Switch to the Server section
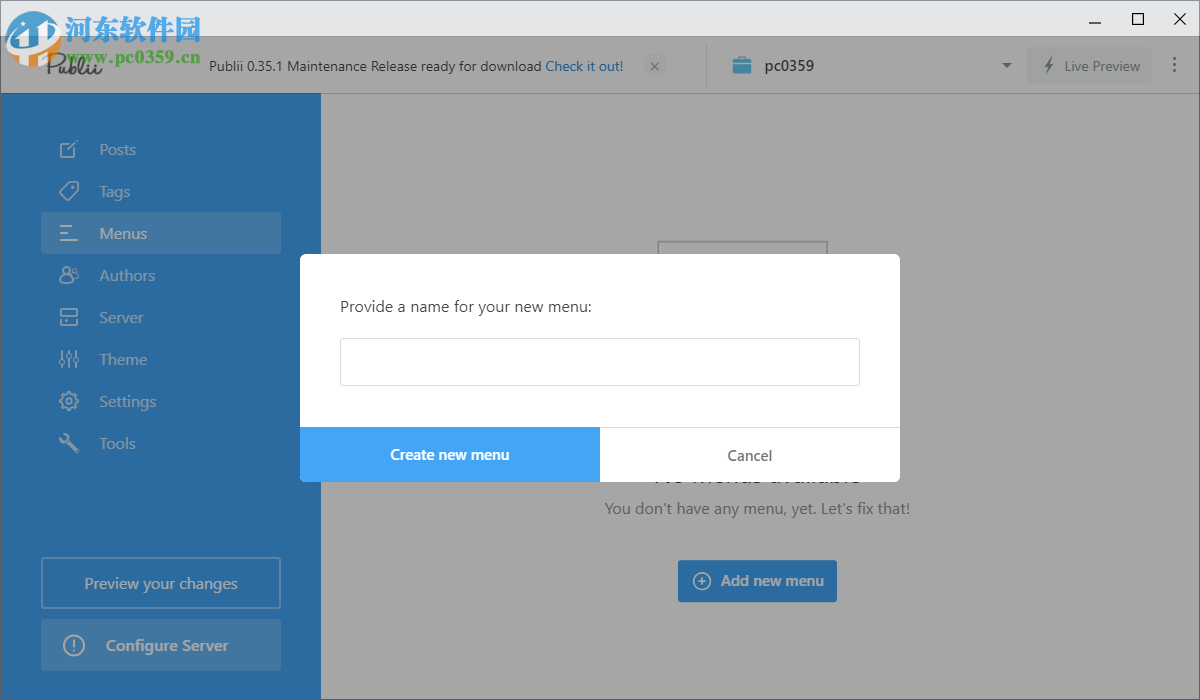The height and width of the screenshot is (700, 1200). 161,317
